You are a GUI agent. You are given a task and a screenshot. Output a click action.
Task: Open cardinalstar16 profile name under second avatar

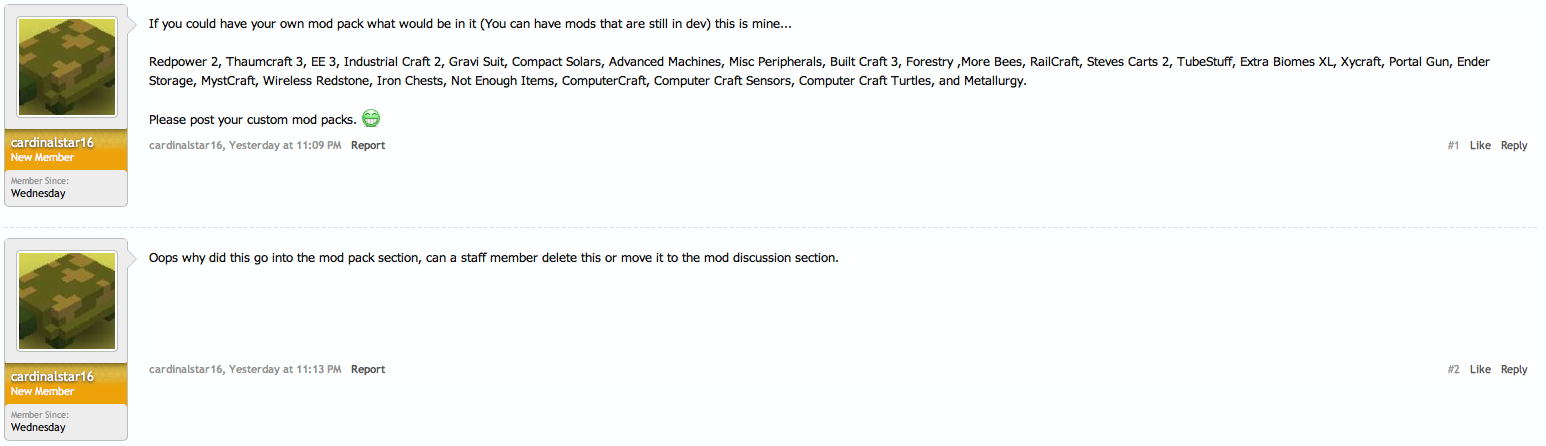(52, 377)
